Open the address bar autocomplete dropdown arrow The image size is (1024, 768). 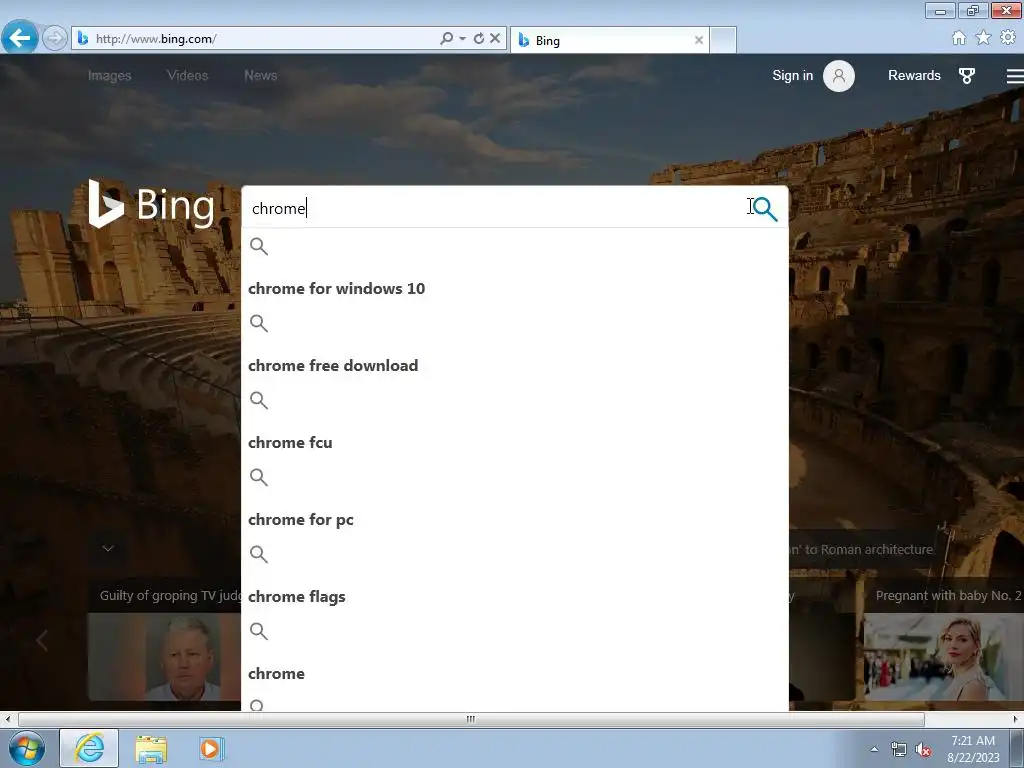pos(462,39)
